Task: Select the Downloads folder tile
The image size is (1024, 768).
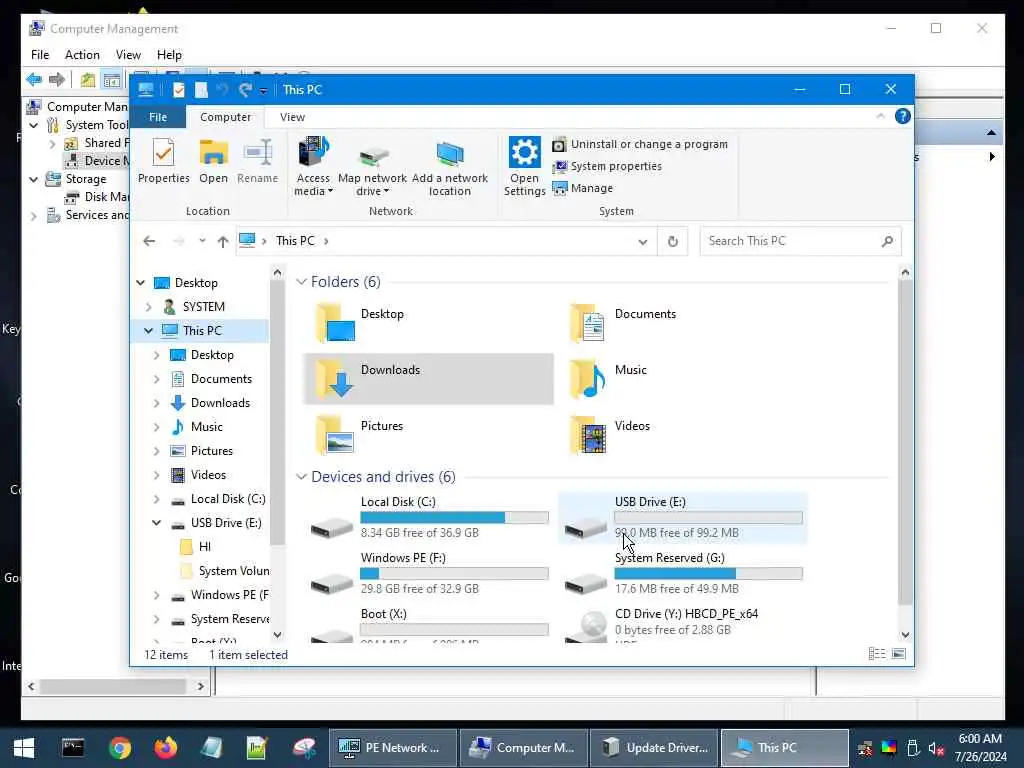Action: [x=428, y=379]
